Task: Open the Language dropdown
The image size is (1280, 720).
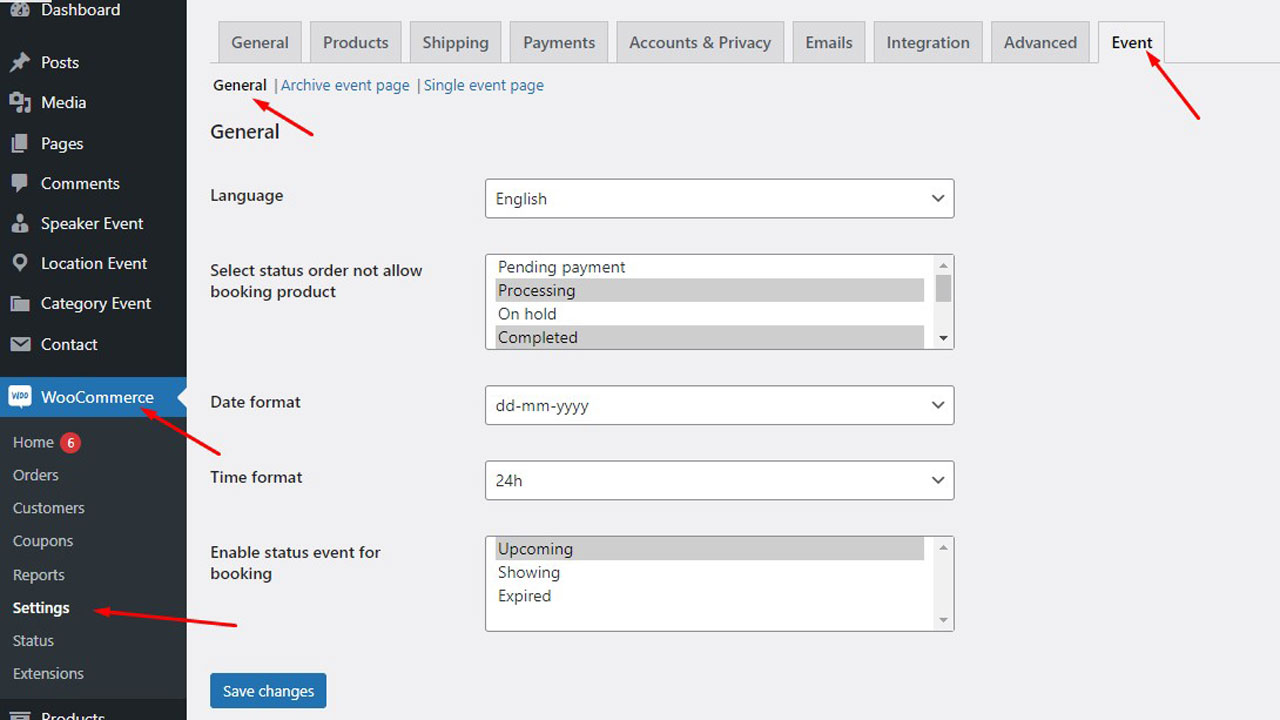Action: 718,198
